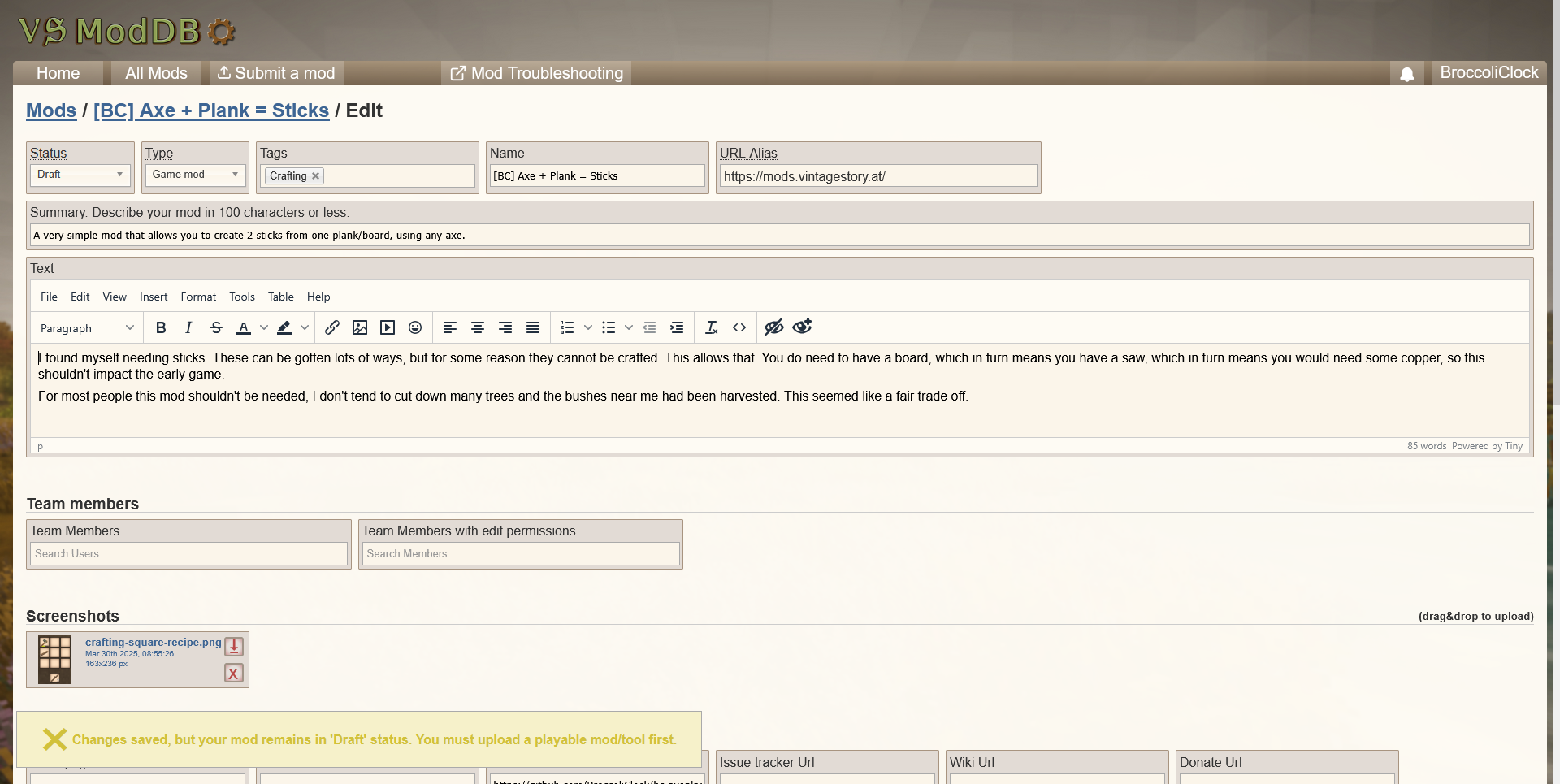The height and width of the screenshot is (784, 1560).
Task: Toggle italic text formatting
Action: pyautogui.click(x=188, y=327)
